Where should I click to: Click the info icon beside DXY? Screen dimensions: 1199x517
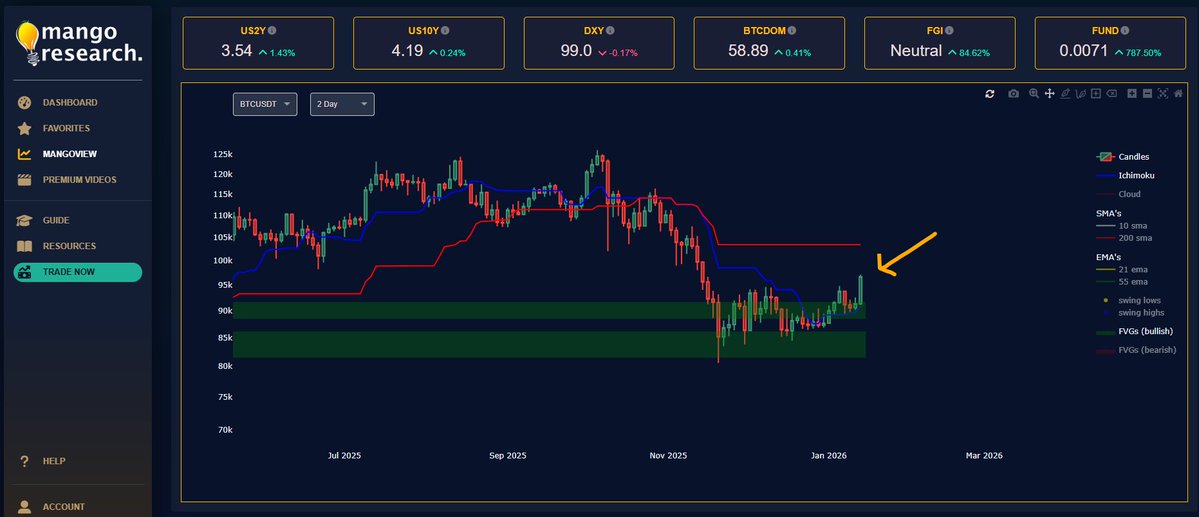click(x=611, y=31)
